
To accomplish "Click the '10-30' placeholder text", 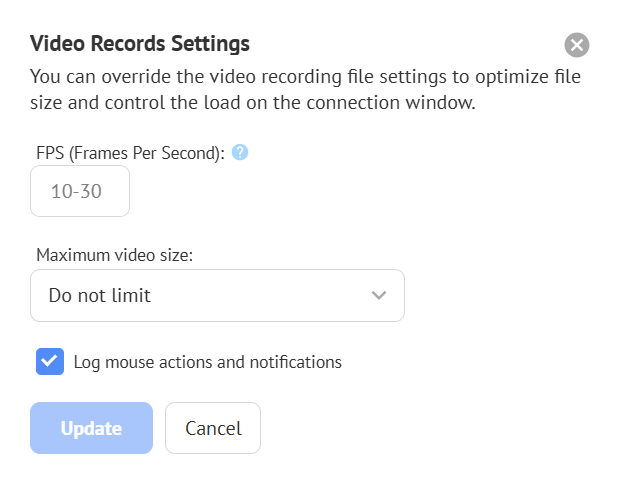I will (76, 191).
